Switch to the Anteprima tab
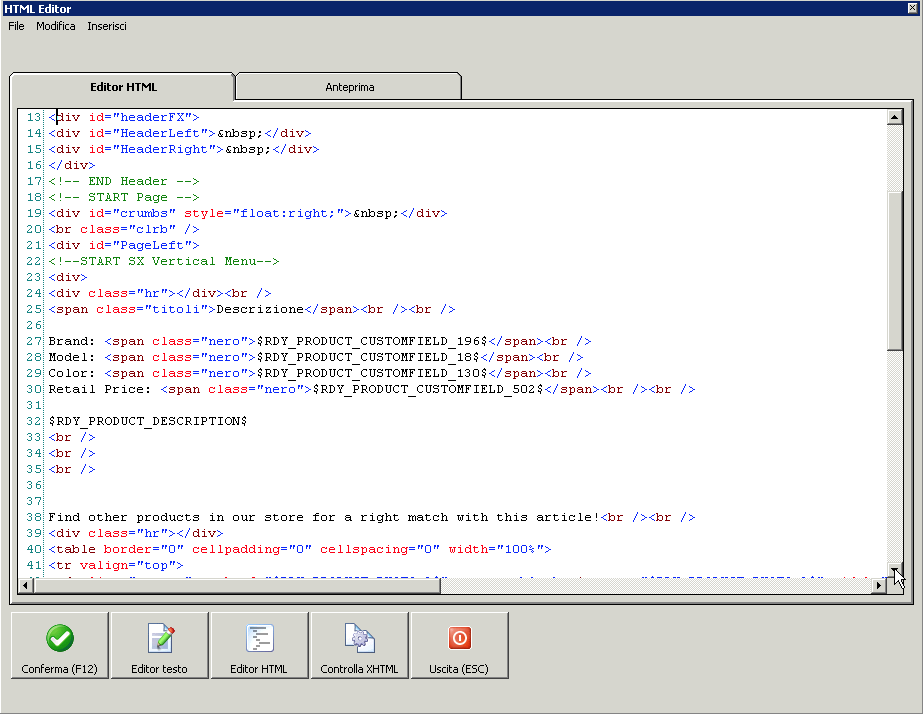Screen dimensions: 923x714 coord(350,87)
